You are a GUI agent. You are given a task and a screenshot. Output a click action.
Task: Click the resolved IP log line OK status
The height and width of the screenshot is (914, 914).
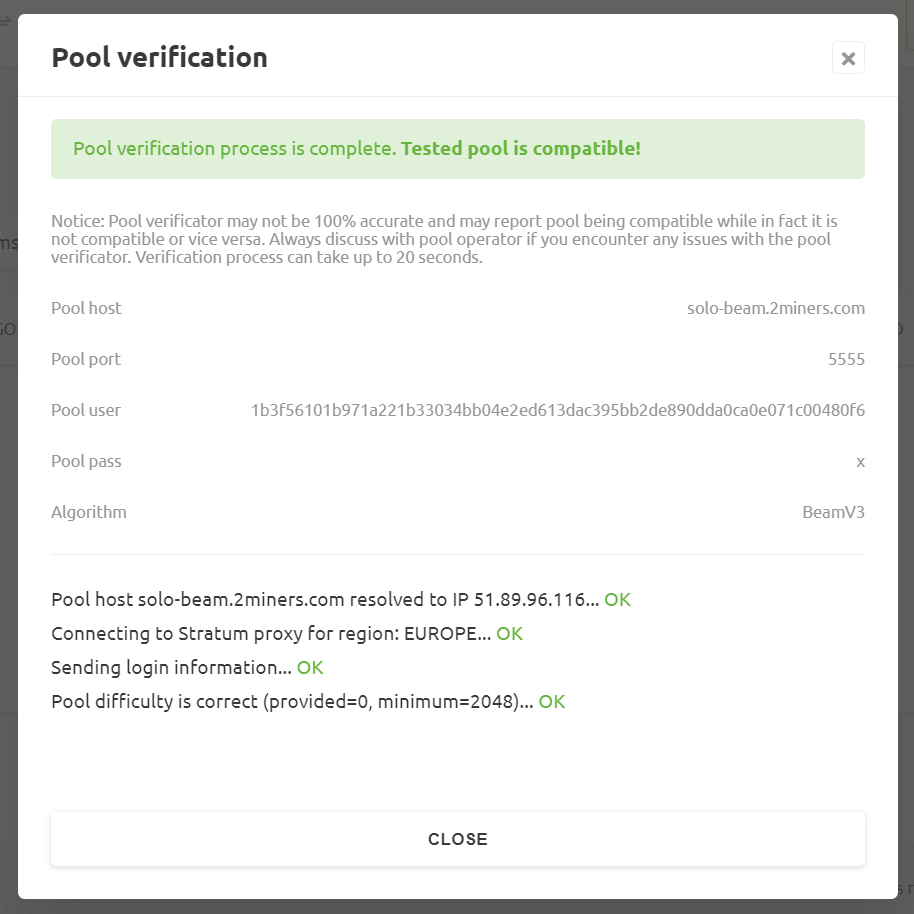617,599
